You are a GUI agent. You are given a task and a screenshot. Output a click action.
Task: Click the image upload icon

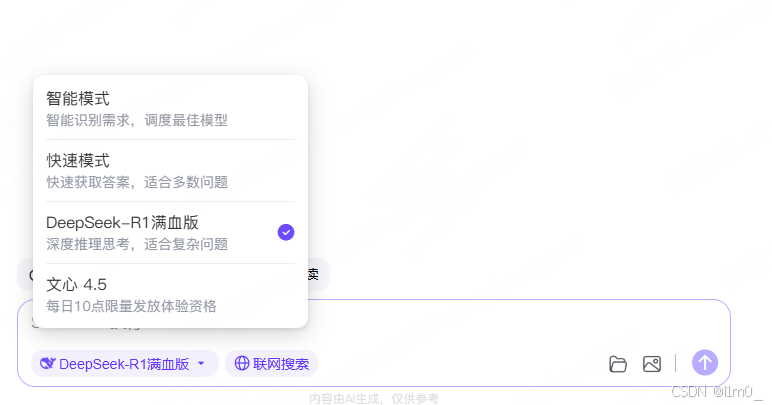[x=652, y=364]
